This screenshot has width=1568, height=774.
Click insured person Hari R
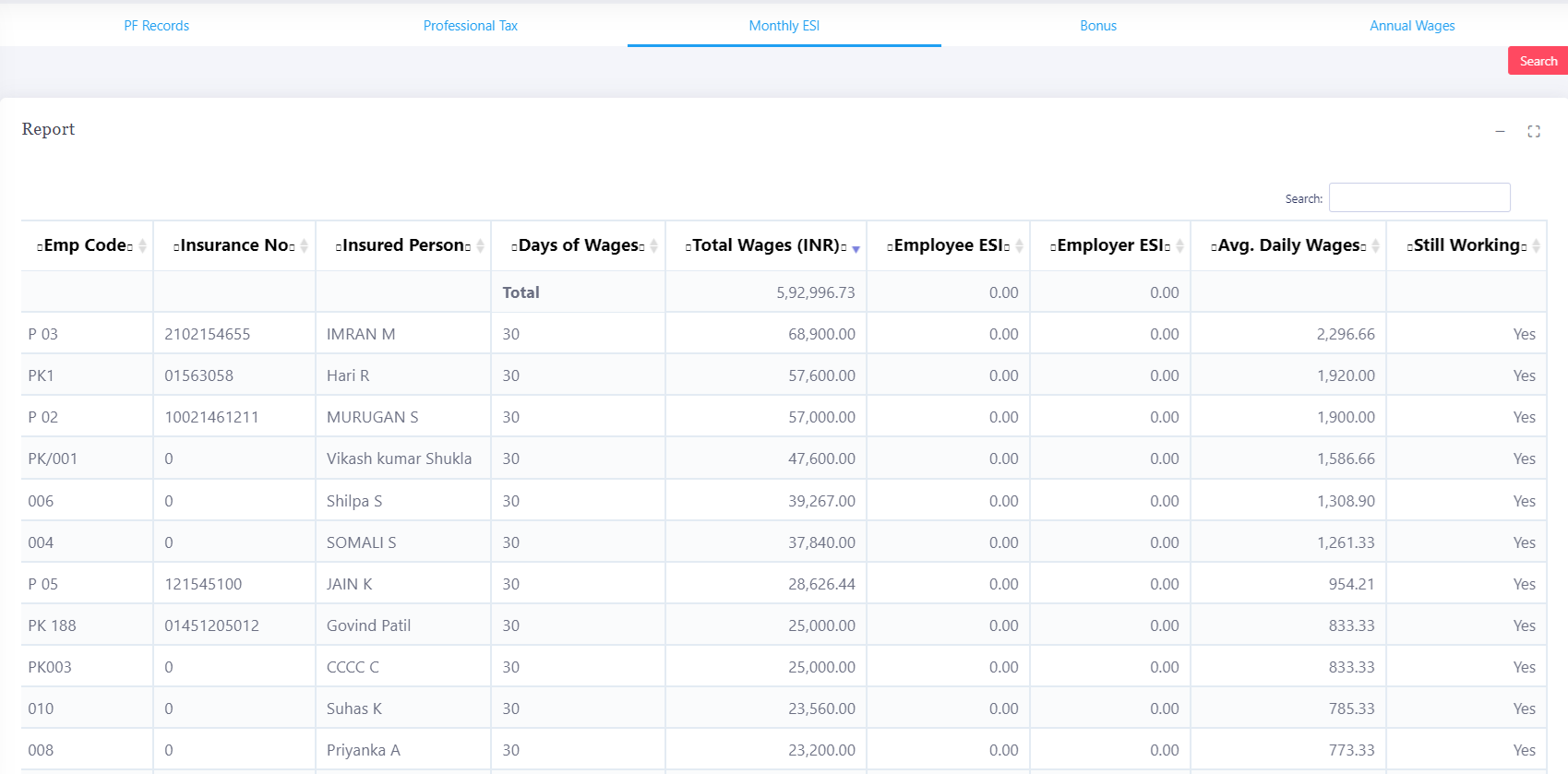coord(348,375)
